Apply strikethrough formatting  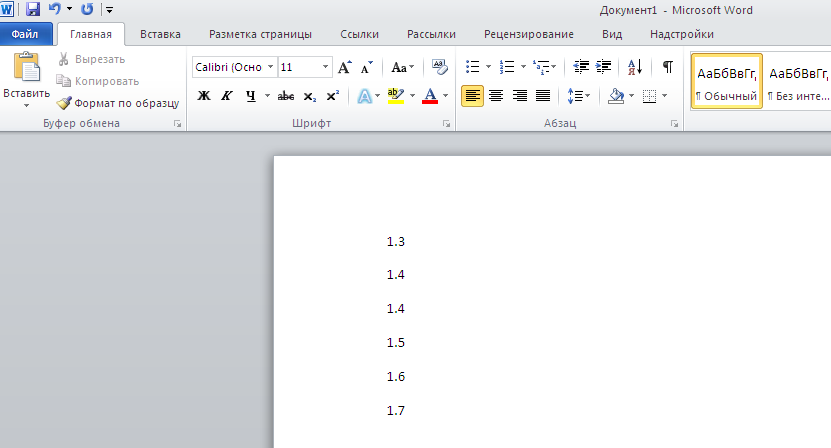click(286, 96)
